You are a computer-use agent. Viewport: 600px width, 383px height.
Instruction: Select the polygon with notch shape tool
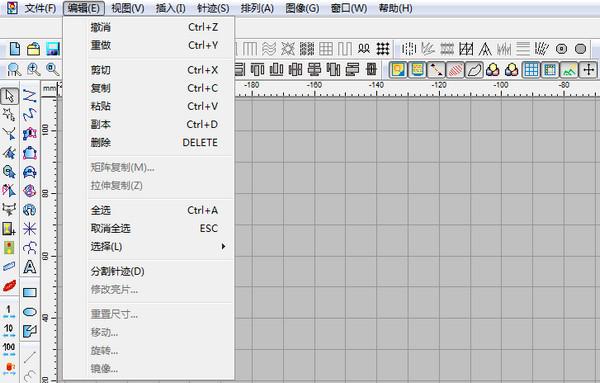pyautogui.click(x=29, y=331)
